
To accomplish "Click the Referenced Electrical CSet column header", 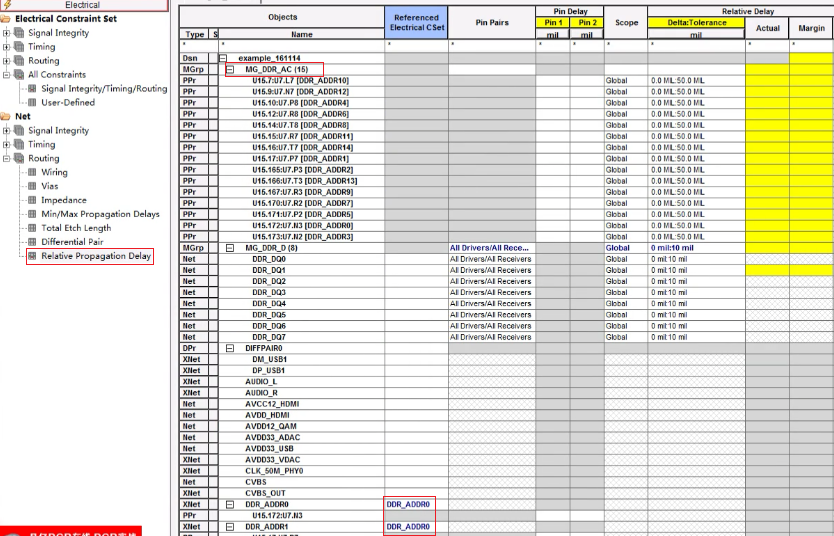I will [415, 22].
